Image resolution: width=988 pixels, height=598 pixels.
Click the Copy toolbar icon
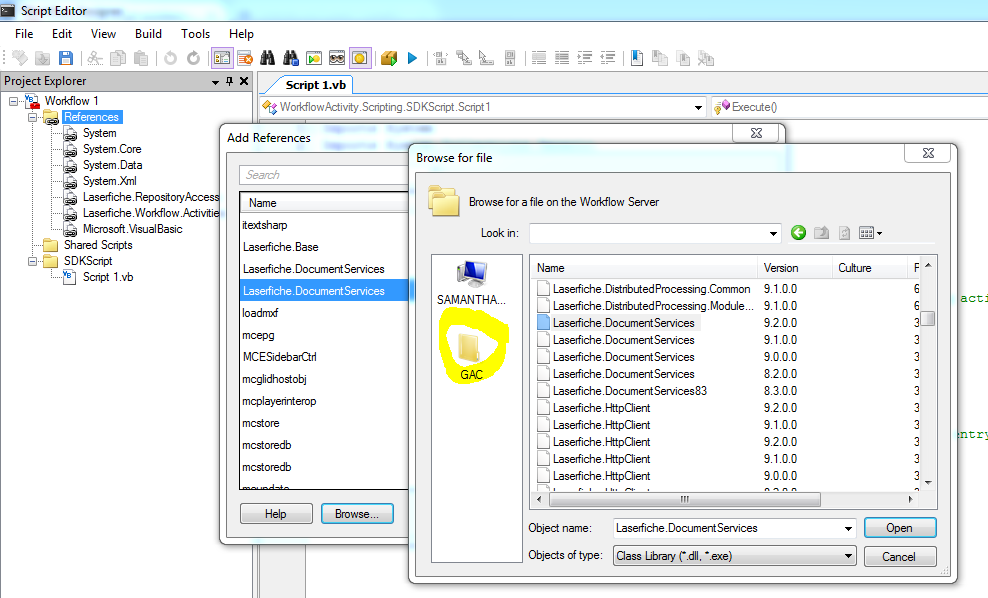tap(118, 58)
